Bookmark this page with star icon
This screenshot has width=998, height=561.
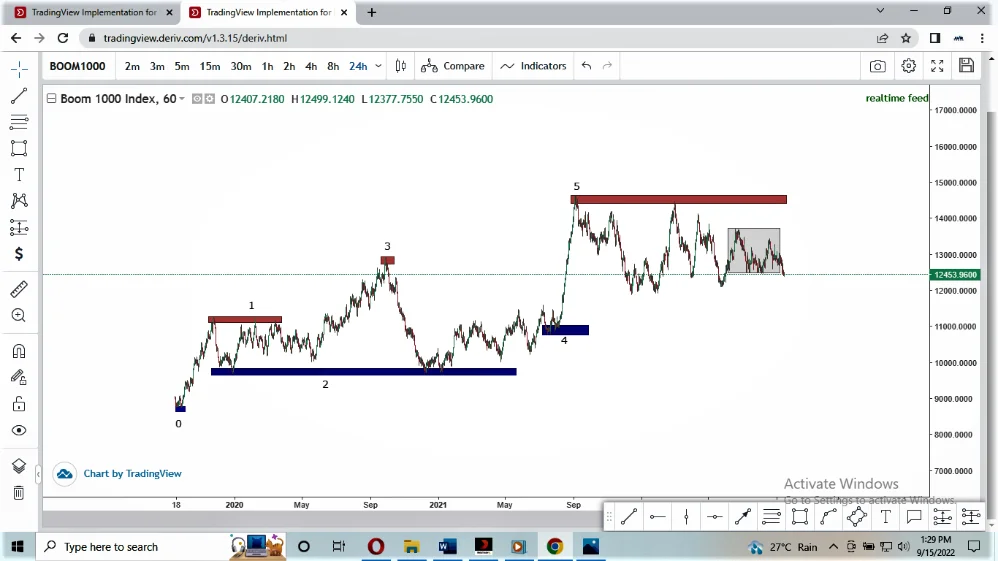pos(906,38)
